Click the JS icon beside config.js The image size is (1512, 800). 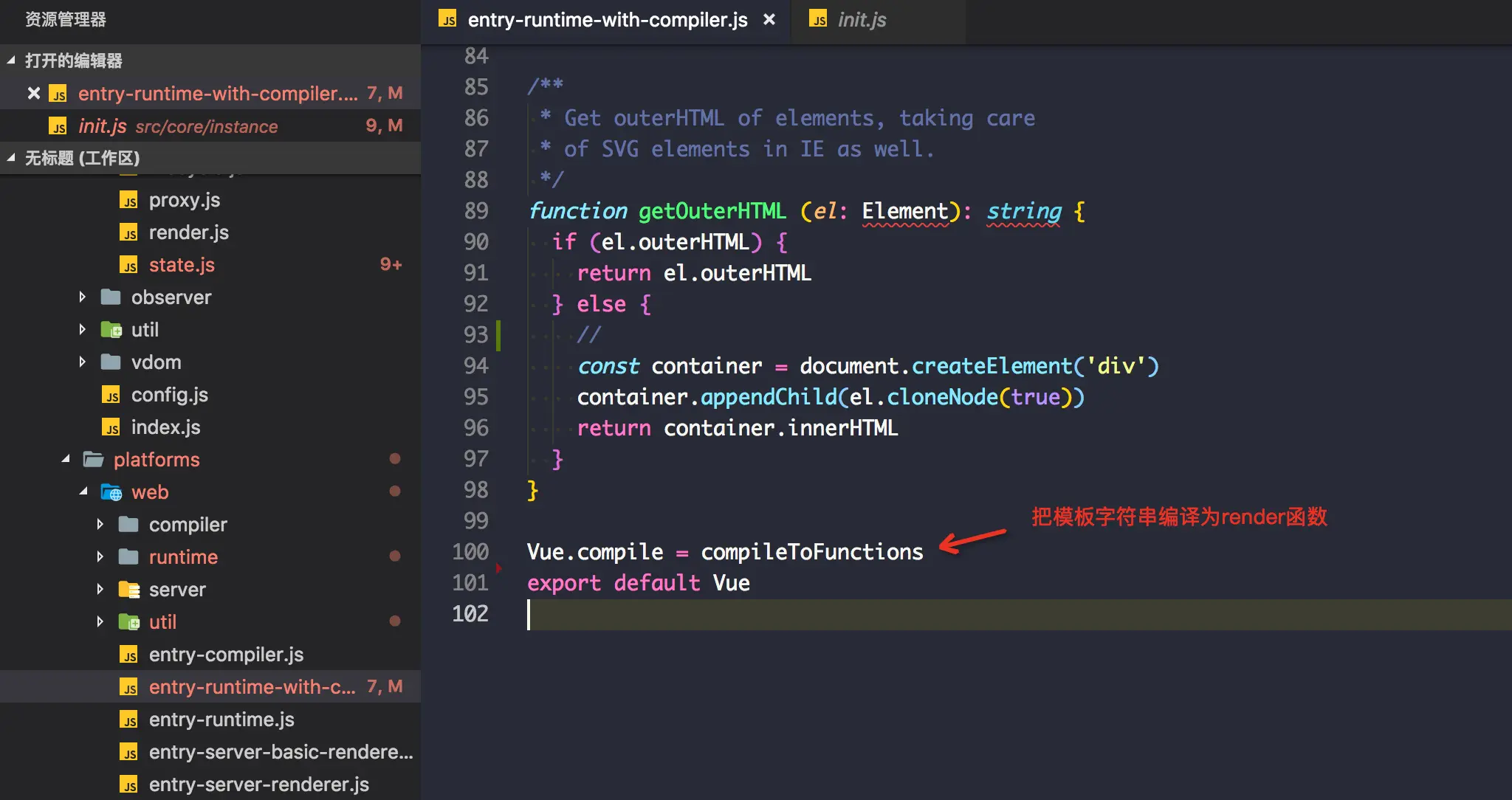(x=112, y=394)
